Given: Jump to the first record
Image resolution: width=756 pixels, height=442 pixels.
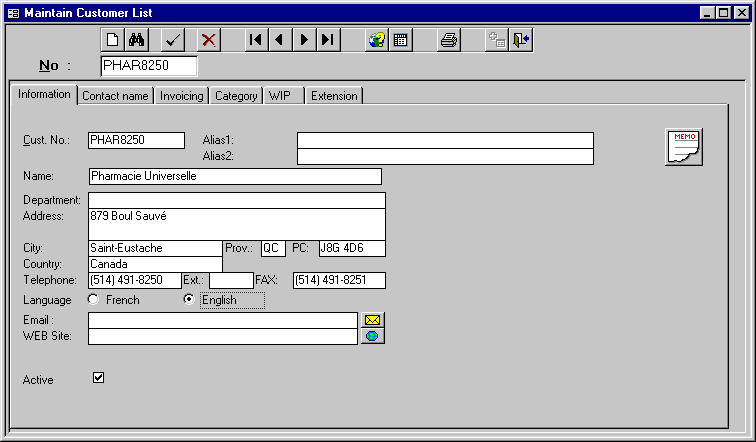Looking at the screenshot, I should [x=256, y=40].
